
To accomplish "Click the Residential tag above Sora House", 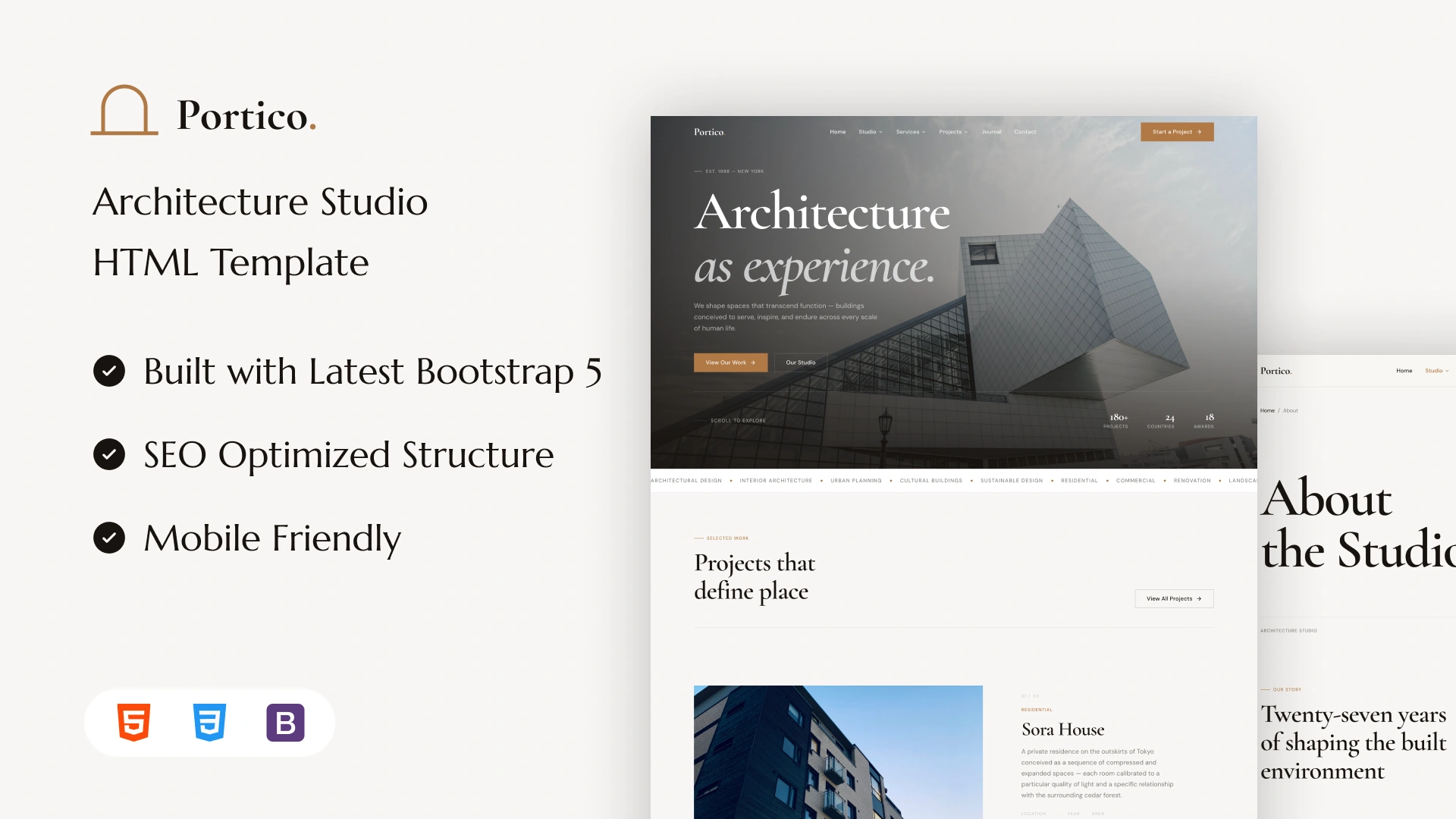I will (x=1037, y=710).
